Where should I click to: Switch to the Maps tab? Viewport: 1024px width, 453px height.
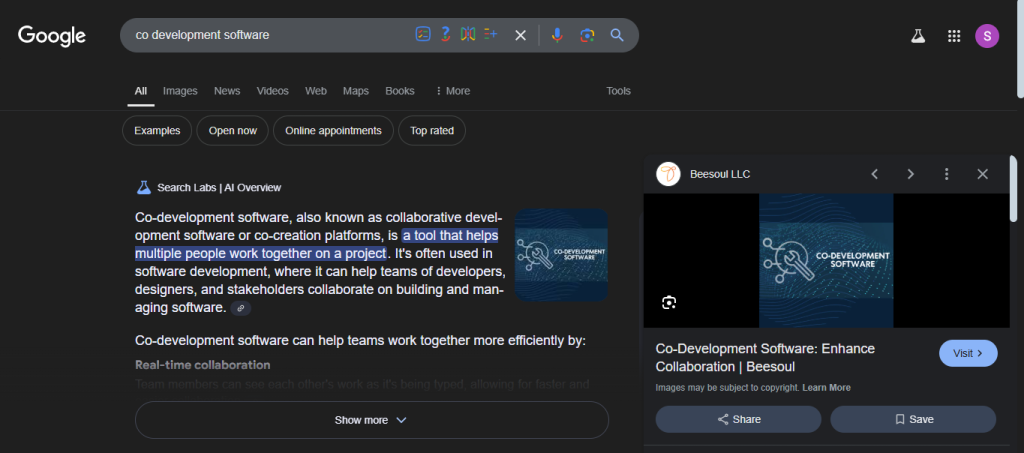[x=356, y=91]
